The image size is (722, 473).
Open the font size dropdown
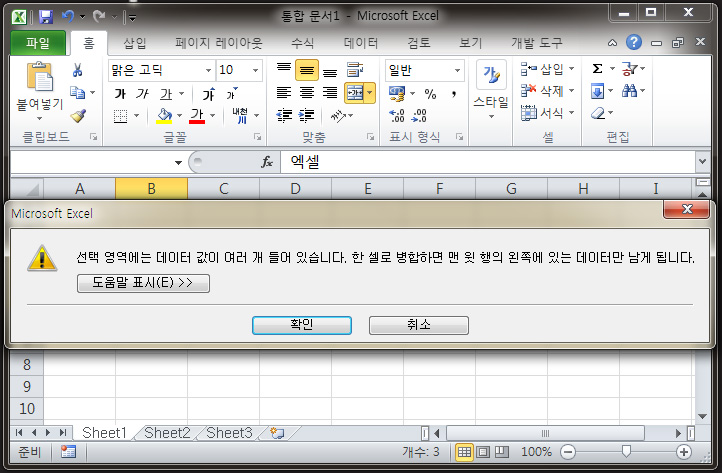click(x=255, y=70)
